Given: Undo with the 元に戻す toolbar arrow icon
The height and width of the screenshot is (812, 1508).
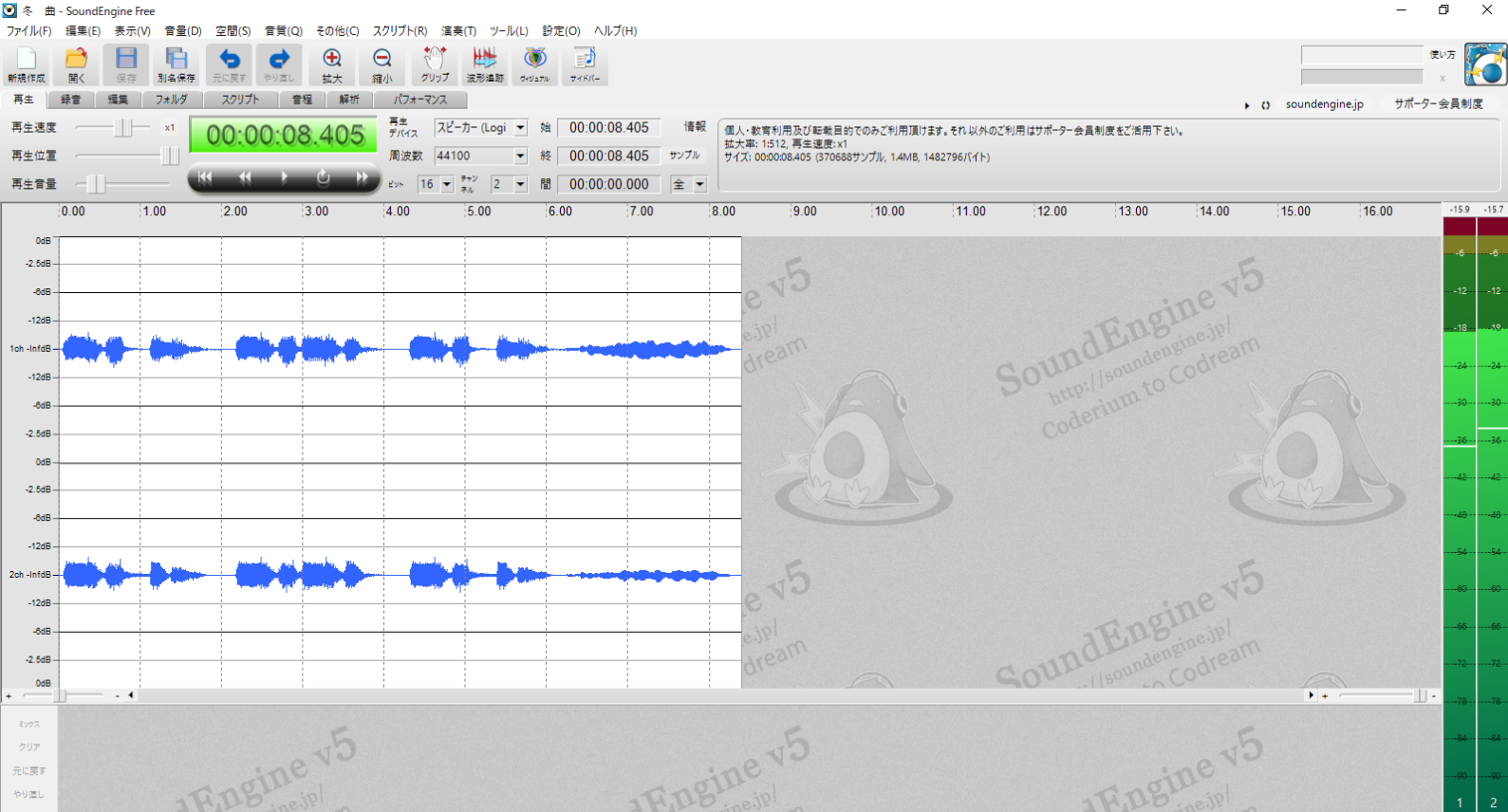Looking at the screenshot, I should (229, 65).
